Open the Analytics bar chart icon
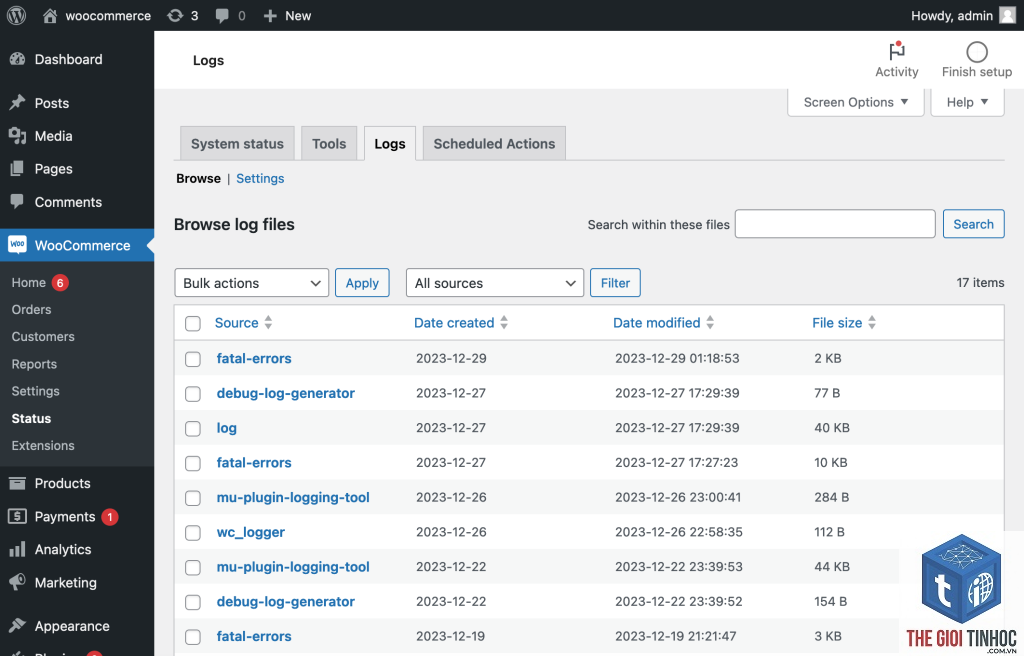The width and height of the screenshot is (1024, 656). point(17,549)
